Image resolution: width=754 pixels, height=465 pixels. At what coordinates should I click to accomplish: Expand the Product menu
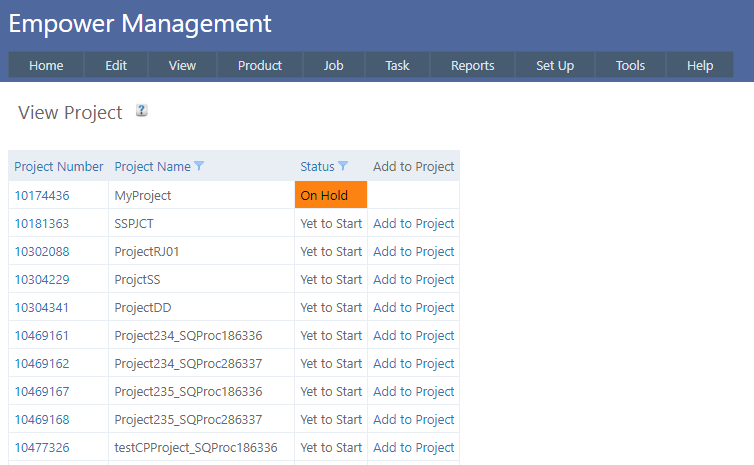[x=260, y=66]
